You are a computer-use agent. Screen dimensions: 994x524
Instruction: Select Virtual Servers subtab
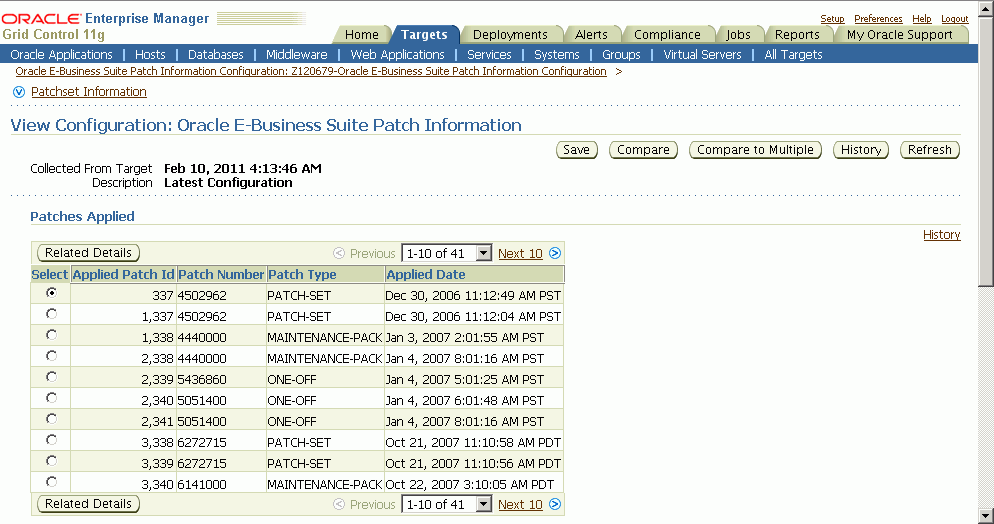pyautogui.click(x=702, y=54)
